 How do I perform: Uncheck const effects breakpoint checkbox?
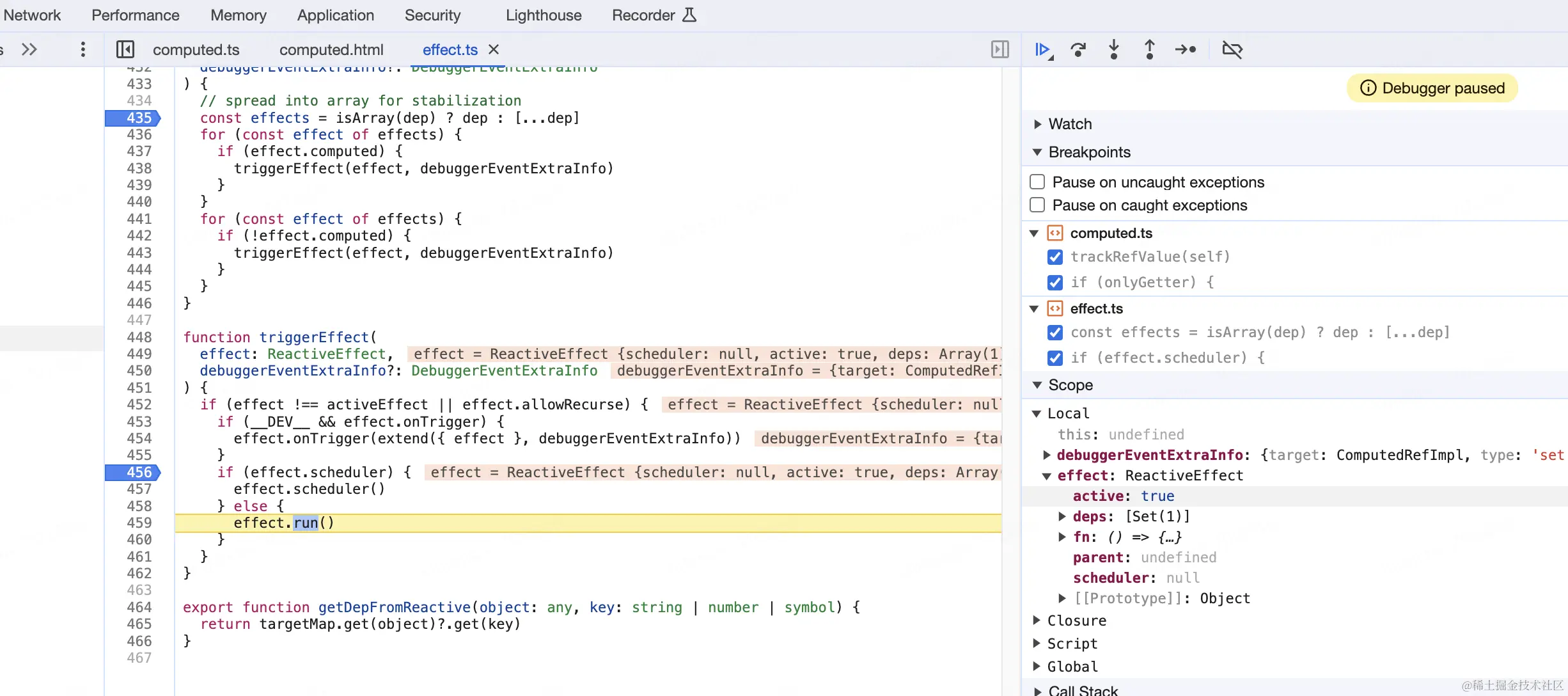(x=1055, y=333)
